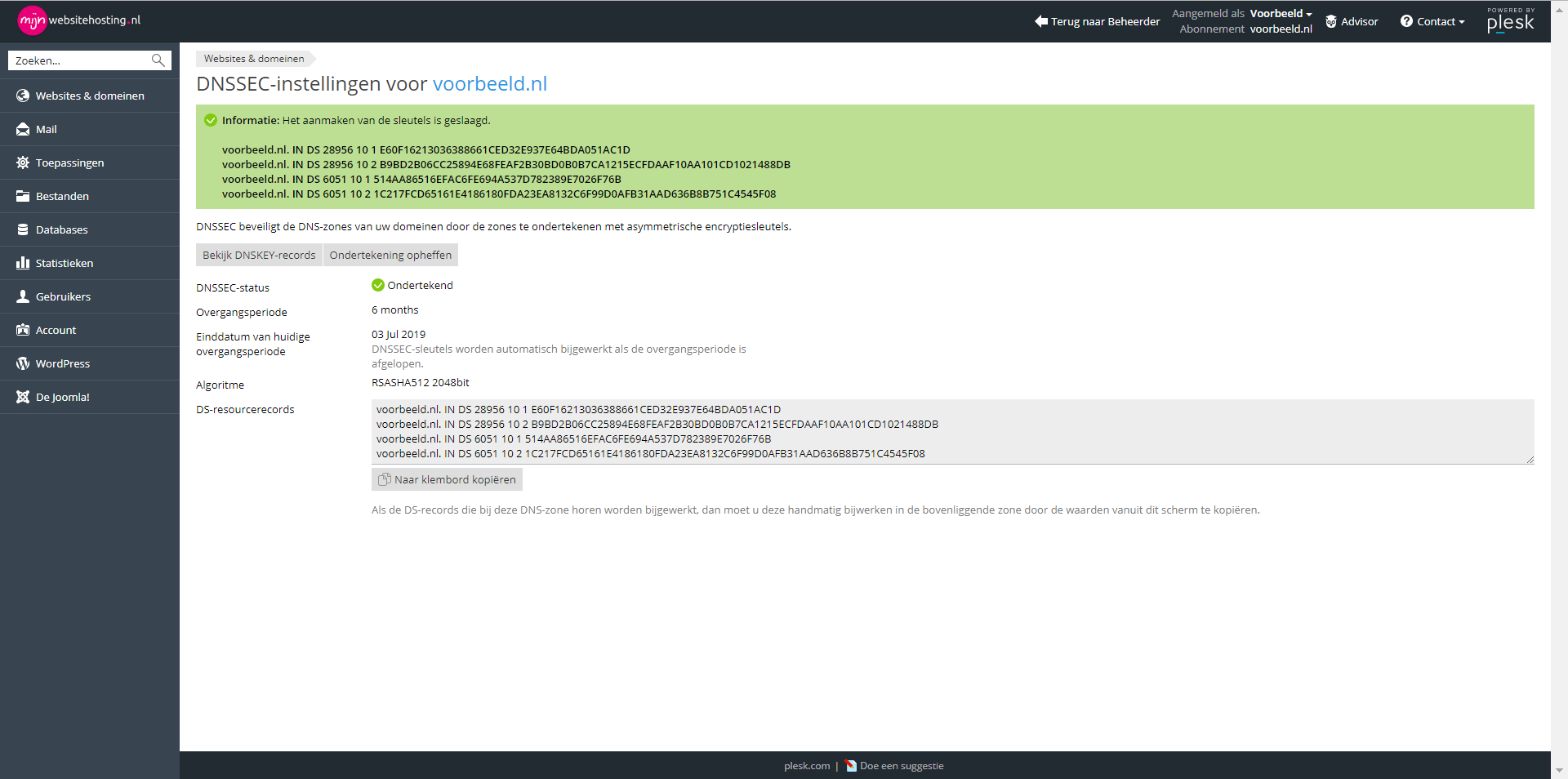The image size is (1568, 779).
Task: Focus the Zoeken search field
Action: pyautogui.click(x=80, y=60)
